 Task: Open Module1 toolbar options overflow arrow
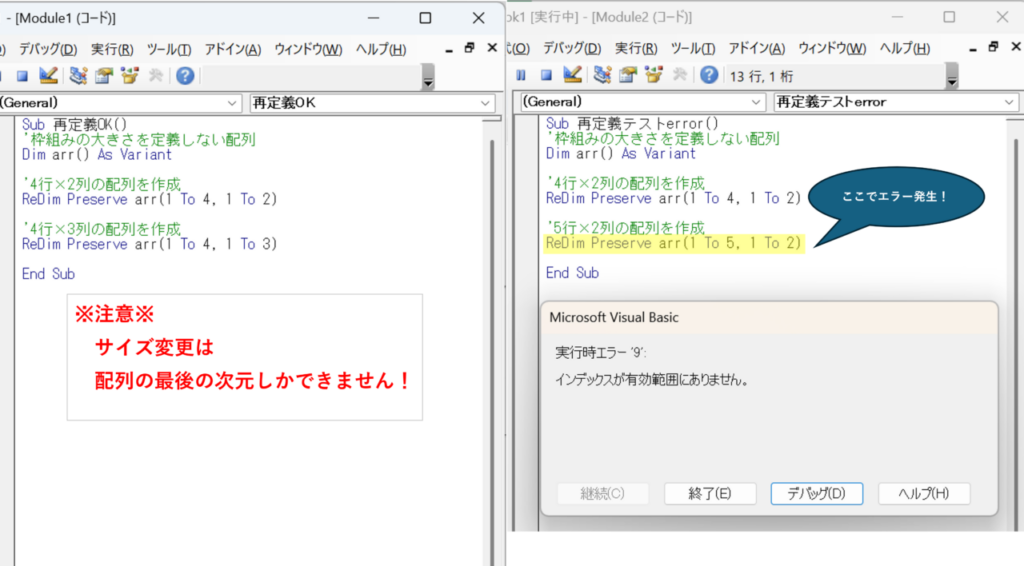tap(428, 78)
